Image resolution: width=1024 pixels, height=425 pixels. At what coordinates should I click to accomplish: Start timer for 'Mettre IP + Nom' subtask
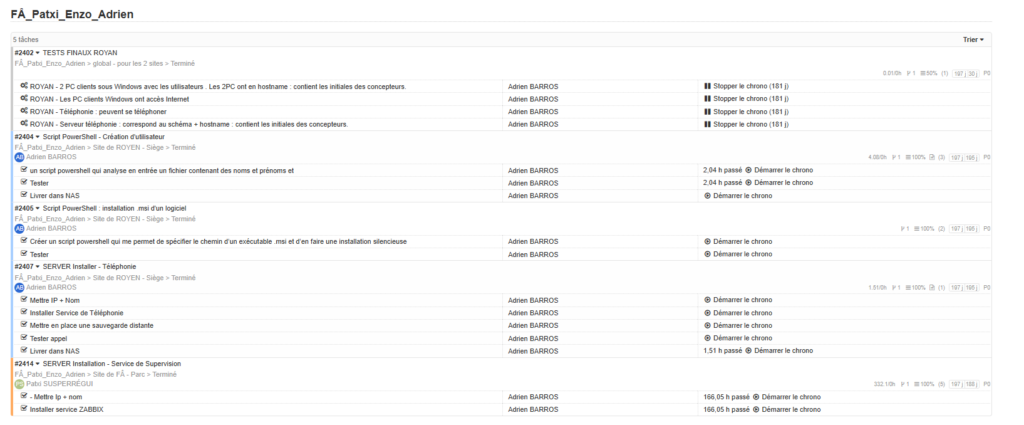[738, 300]
